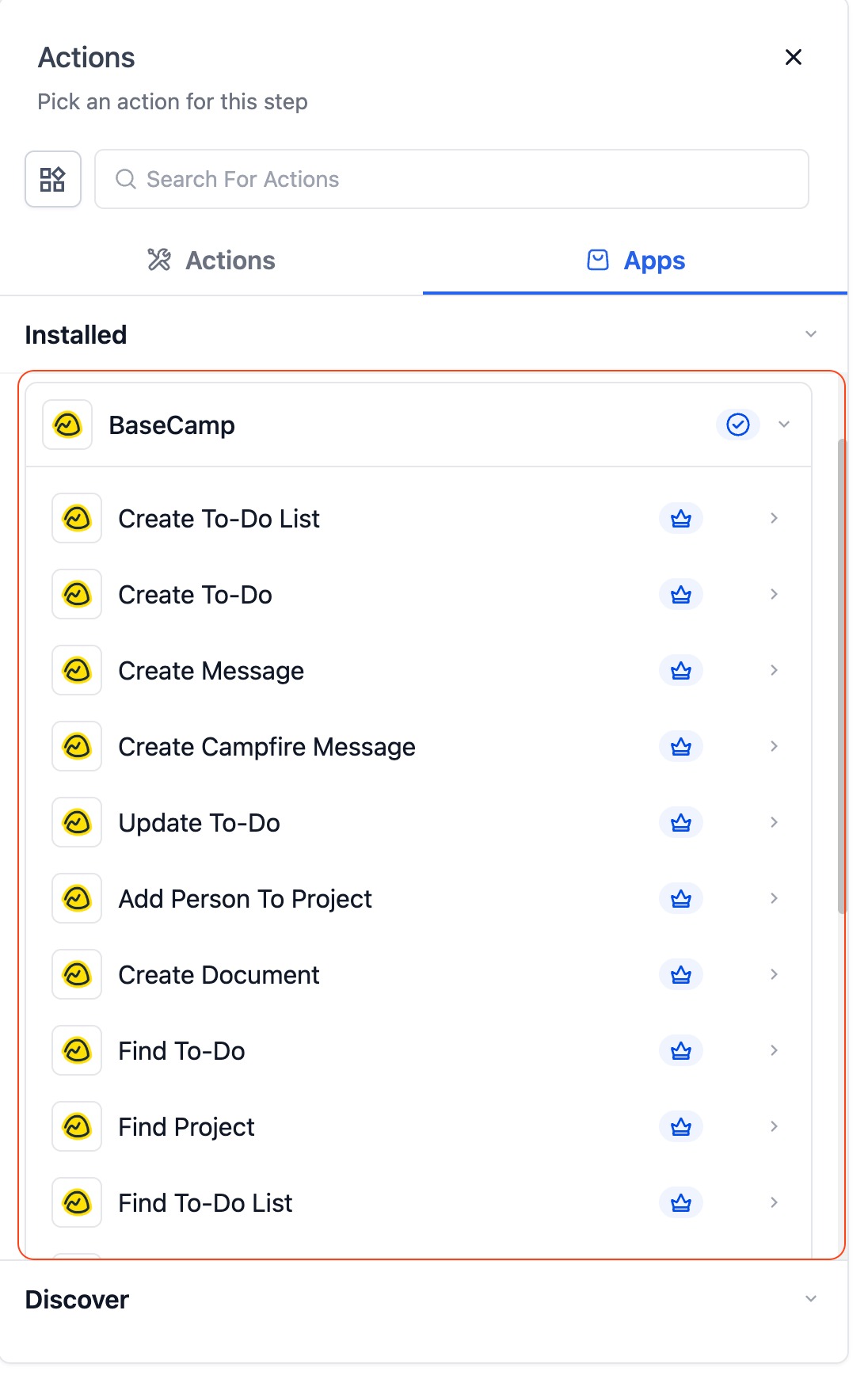Click the Search For Actions input field
Viewport: 868px width, 1375px height.
click(x=451, y=179)
